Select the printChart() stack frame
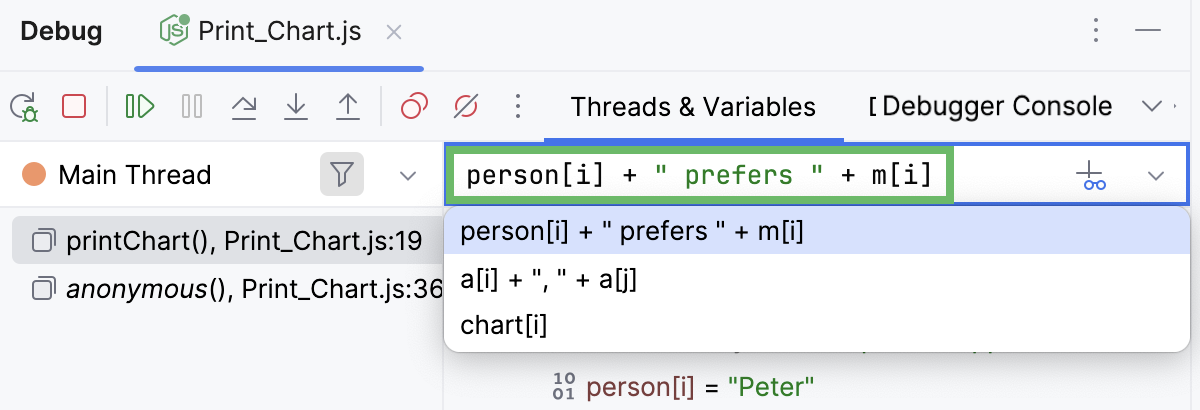1200x410 pixels. coord(227,240)
